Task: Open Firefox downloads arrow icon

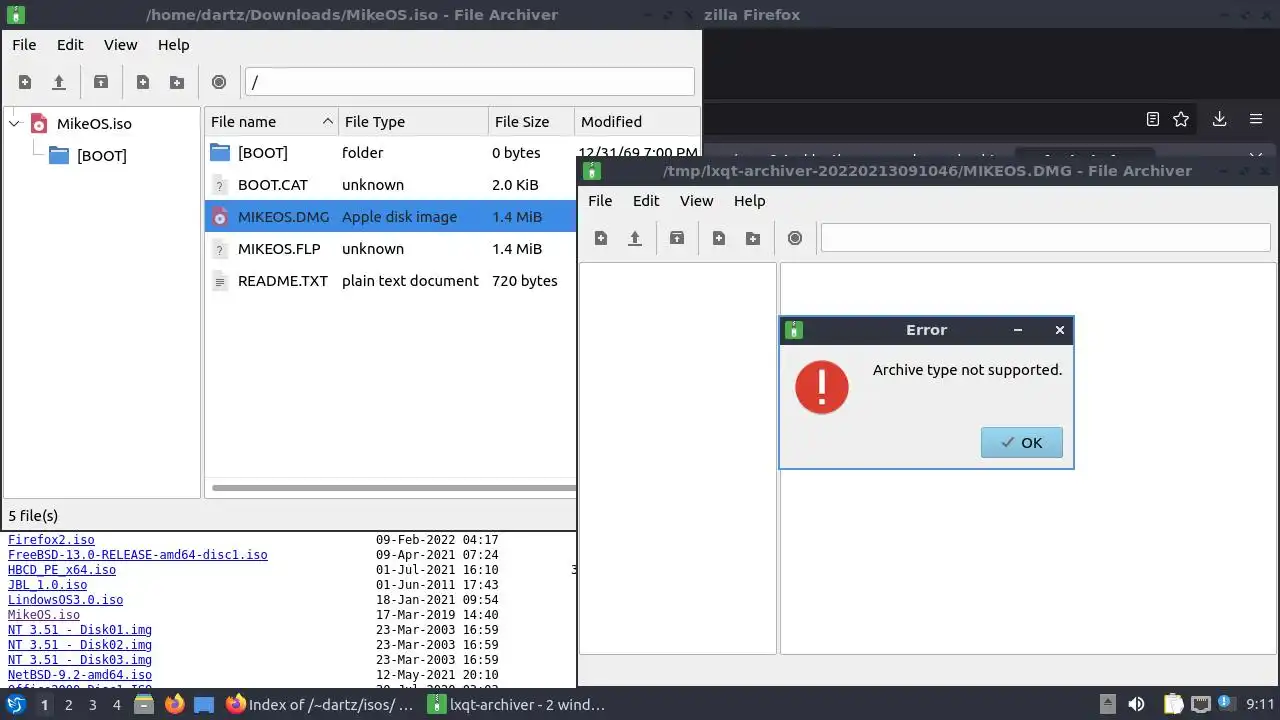Action: [1219, 119]
